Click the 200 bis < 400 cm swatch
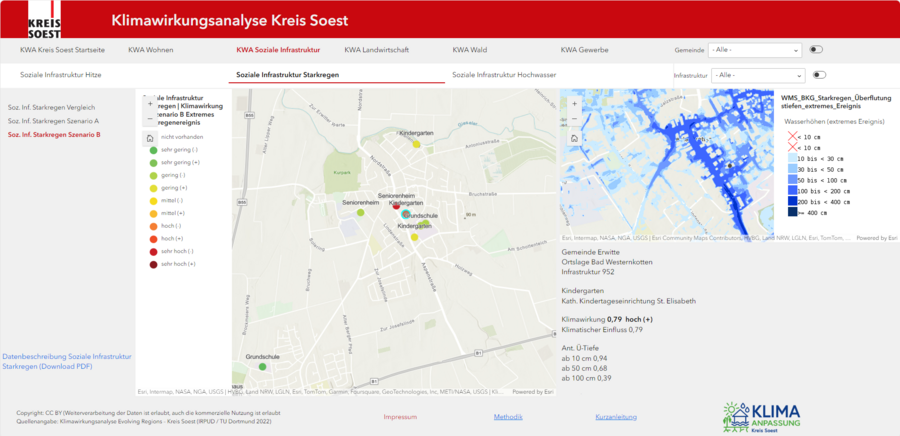The height and width of the screenshot is (436, 900). [790, 201]
